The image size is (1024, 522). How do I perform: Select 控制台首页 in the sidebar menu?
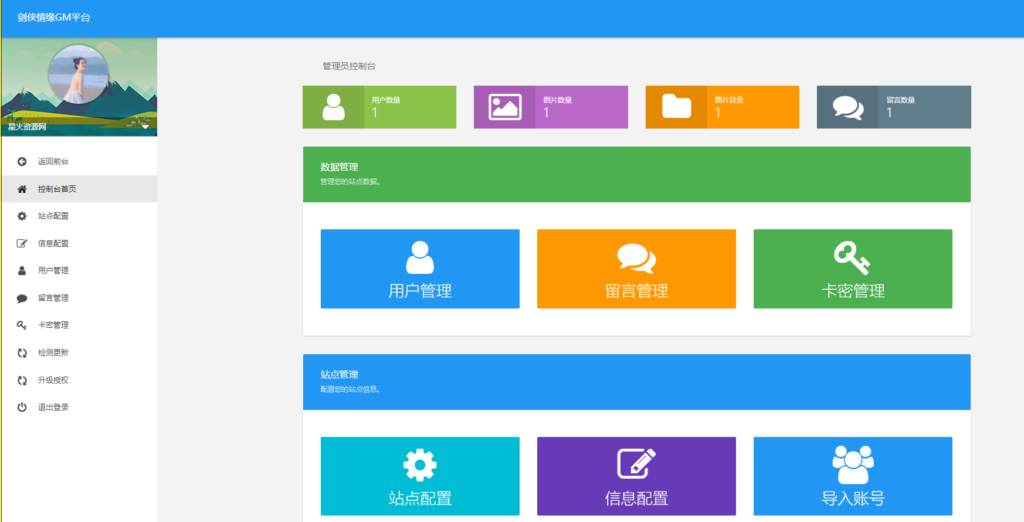point(57,189)
